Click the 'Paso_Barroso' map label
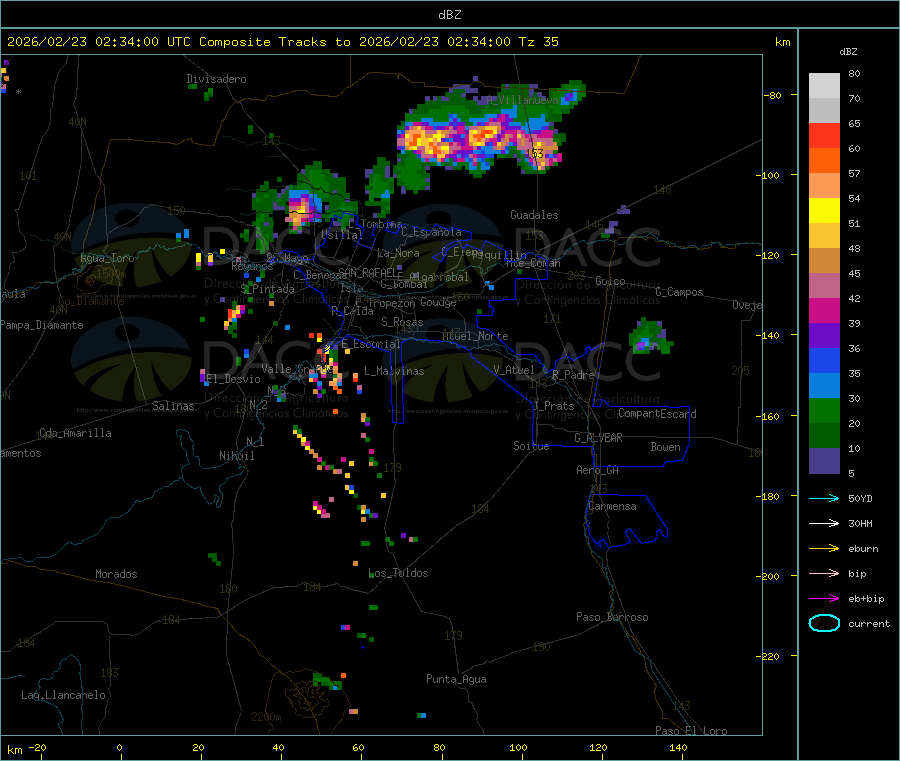900x761 pixels. (x=612, y=617)
